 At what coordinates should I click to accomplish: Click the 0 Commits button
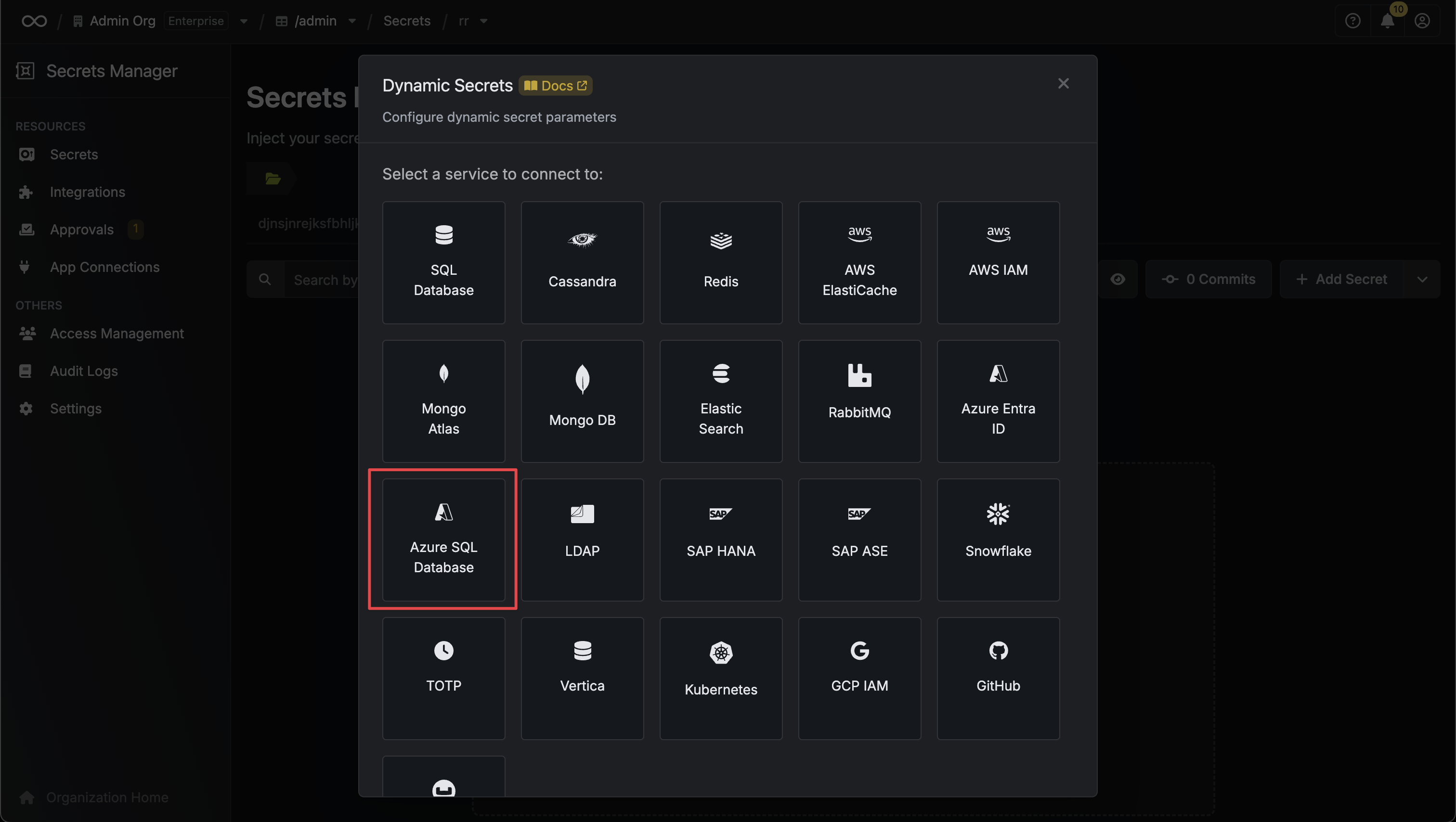point(1209,279)
